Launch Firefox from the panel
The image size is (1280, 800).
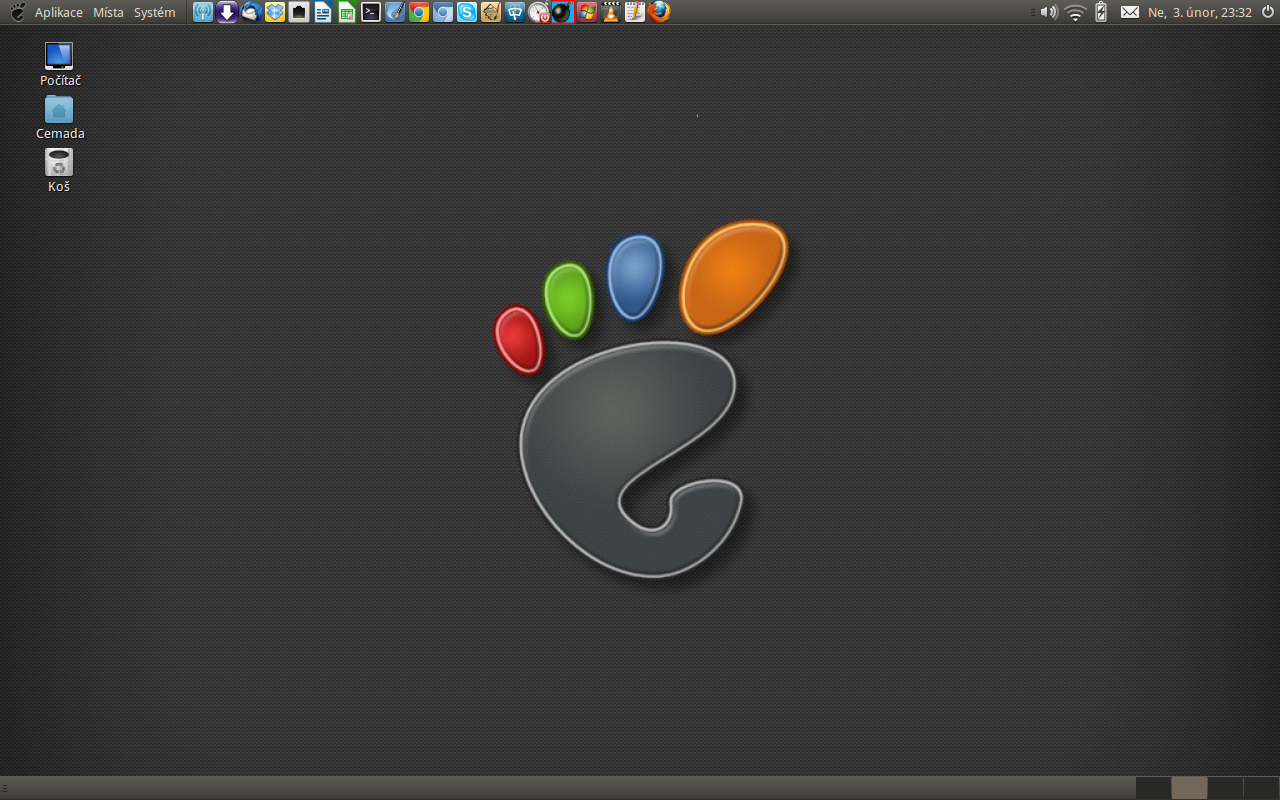tap(659, 12)
